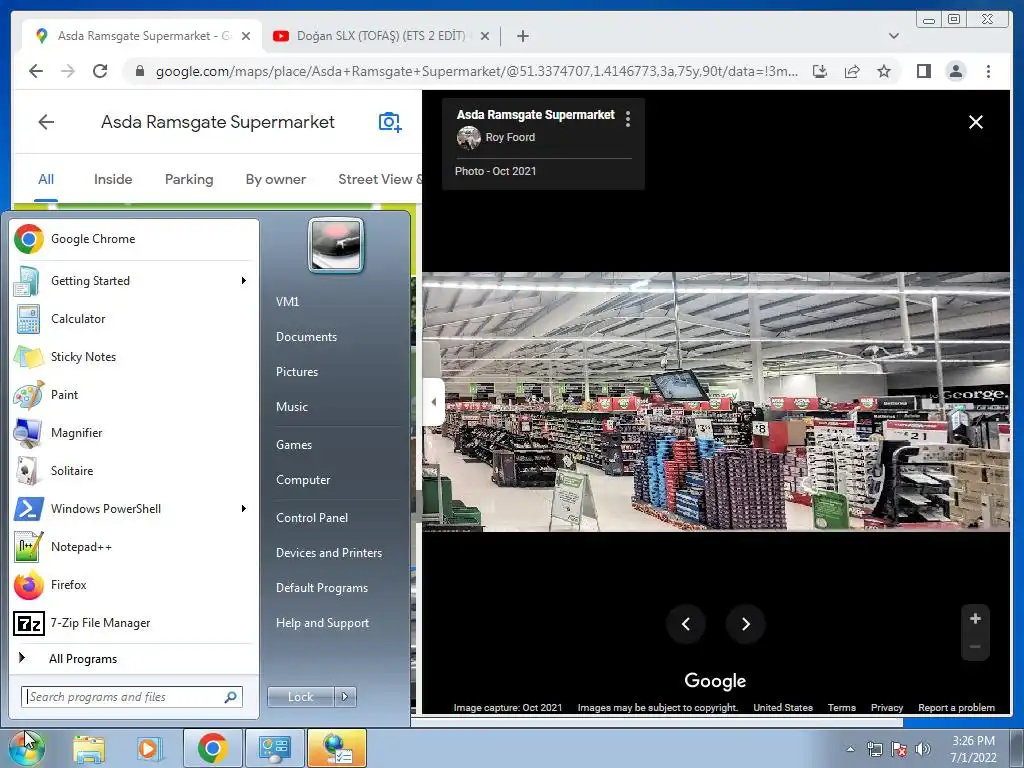
Task: Open Devices and Printers
Action: [328, 553]
